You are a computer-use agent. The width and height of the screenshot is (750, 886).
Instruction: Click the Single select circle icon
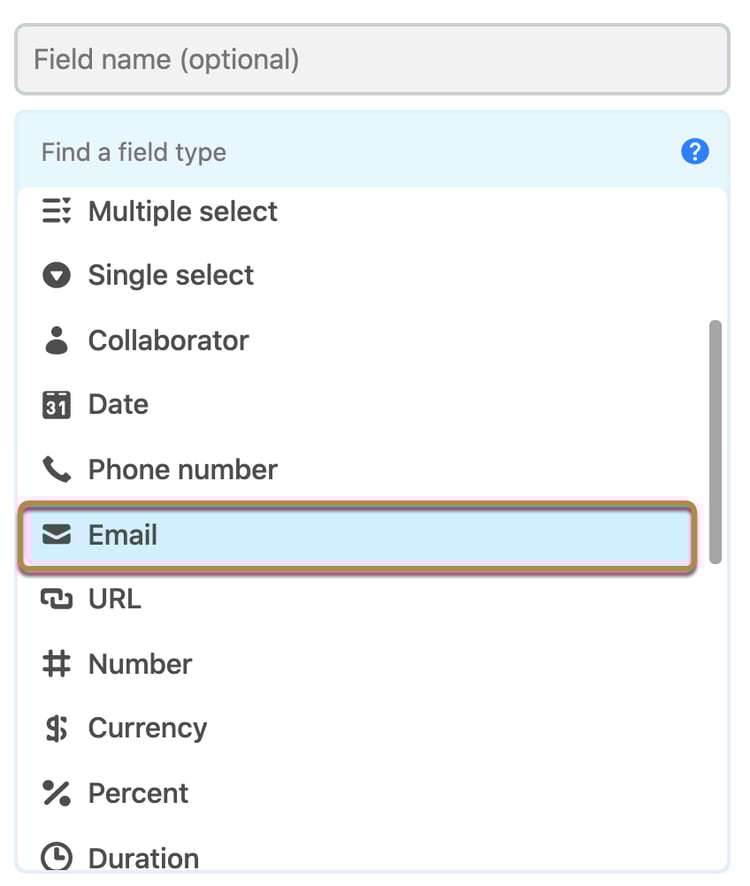pos(57,275)
